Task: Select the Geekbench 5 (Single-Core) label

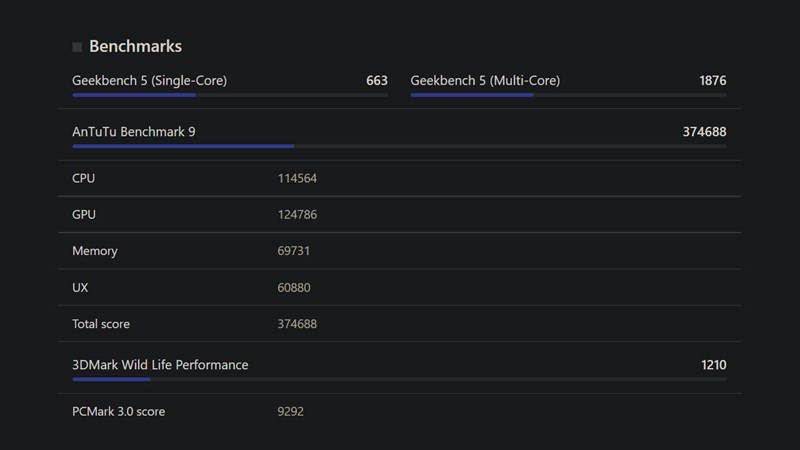Action: (149, 81)
